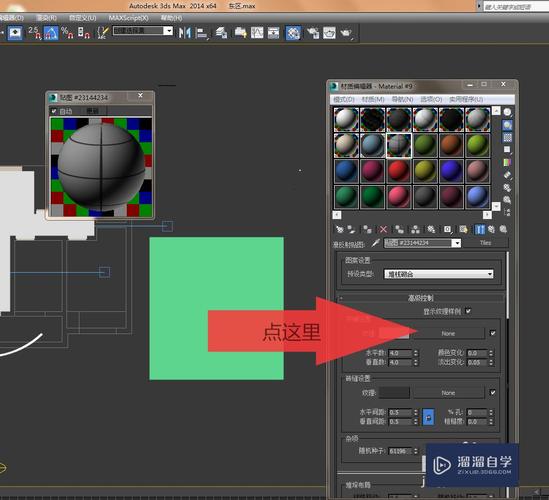Increase the horizontal count 4.0 spinner
The image size is (549, 500).
click(x=416, y=351)
